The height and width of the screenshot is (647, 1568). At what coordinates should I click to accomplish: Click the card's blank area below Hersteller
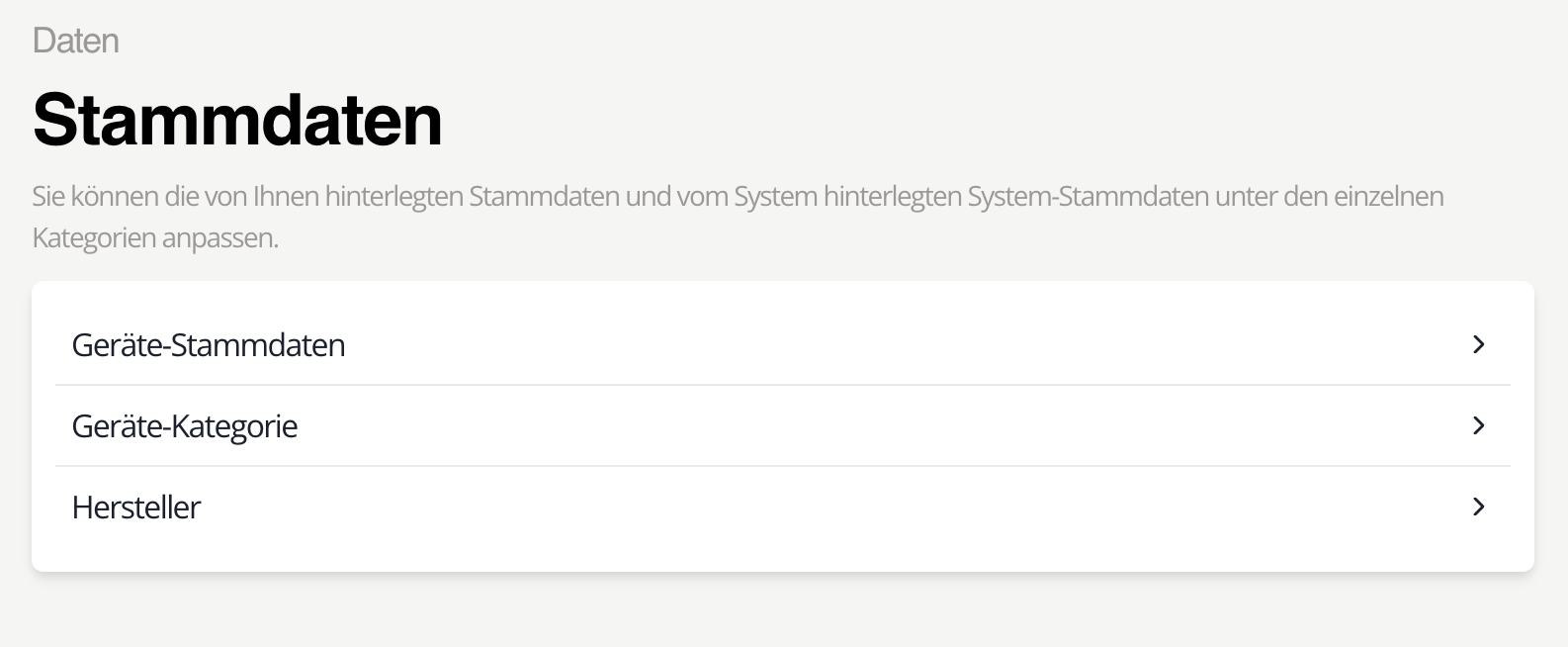point(783,554)
